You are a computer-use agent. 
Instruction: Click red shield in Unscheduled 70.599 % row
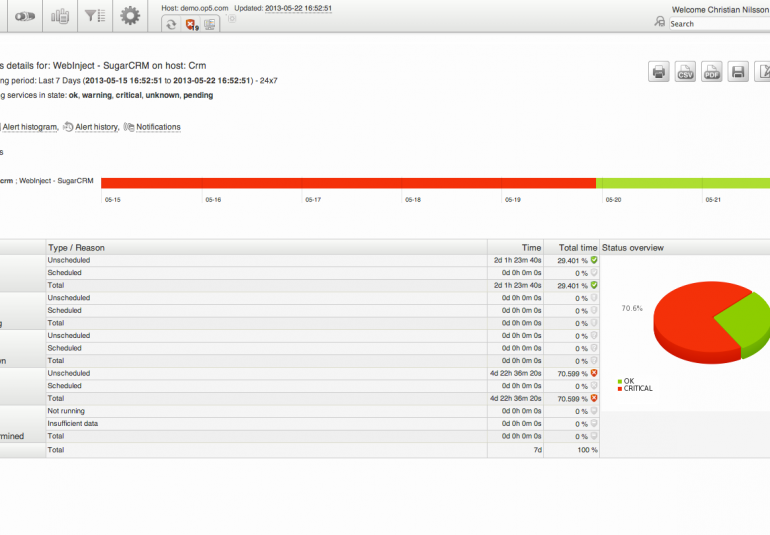pos(594,373)
